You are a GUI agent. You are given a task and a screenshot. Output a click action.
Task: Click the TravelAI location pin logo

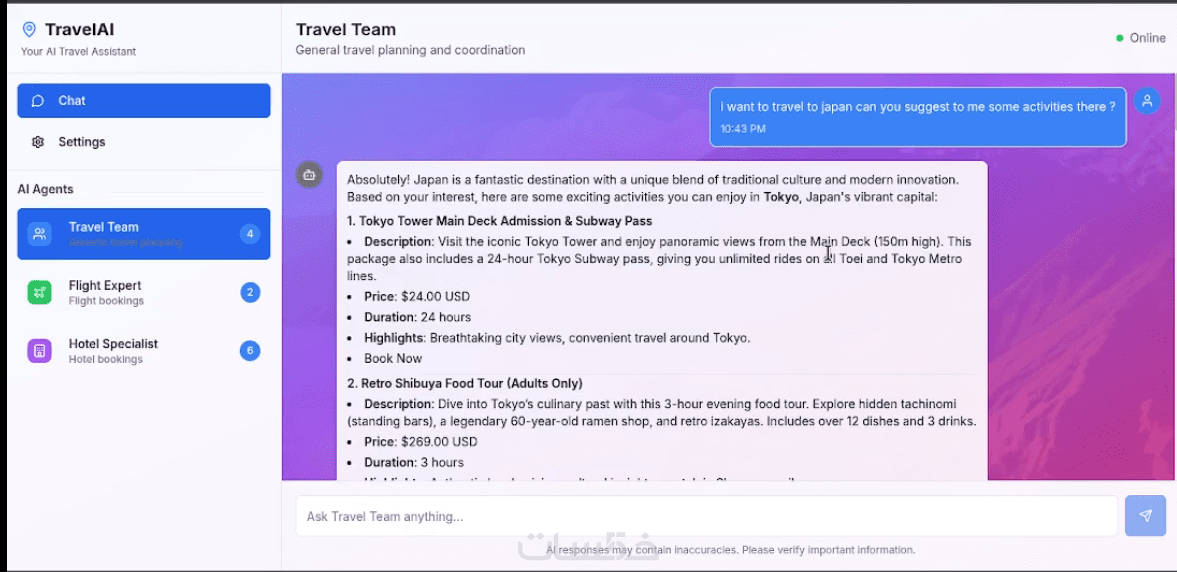(29, 30)
